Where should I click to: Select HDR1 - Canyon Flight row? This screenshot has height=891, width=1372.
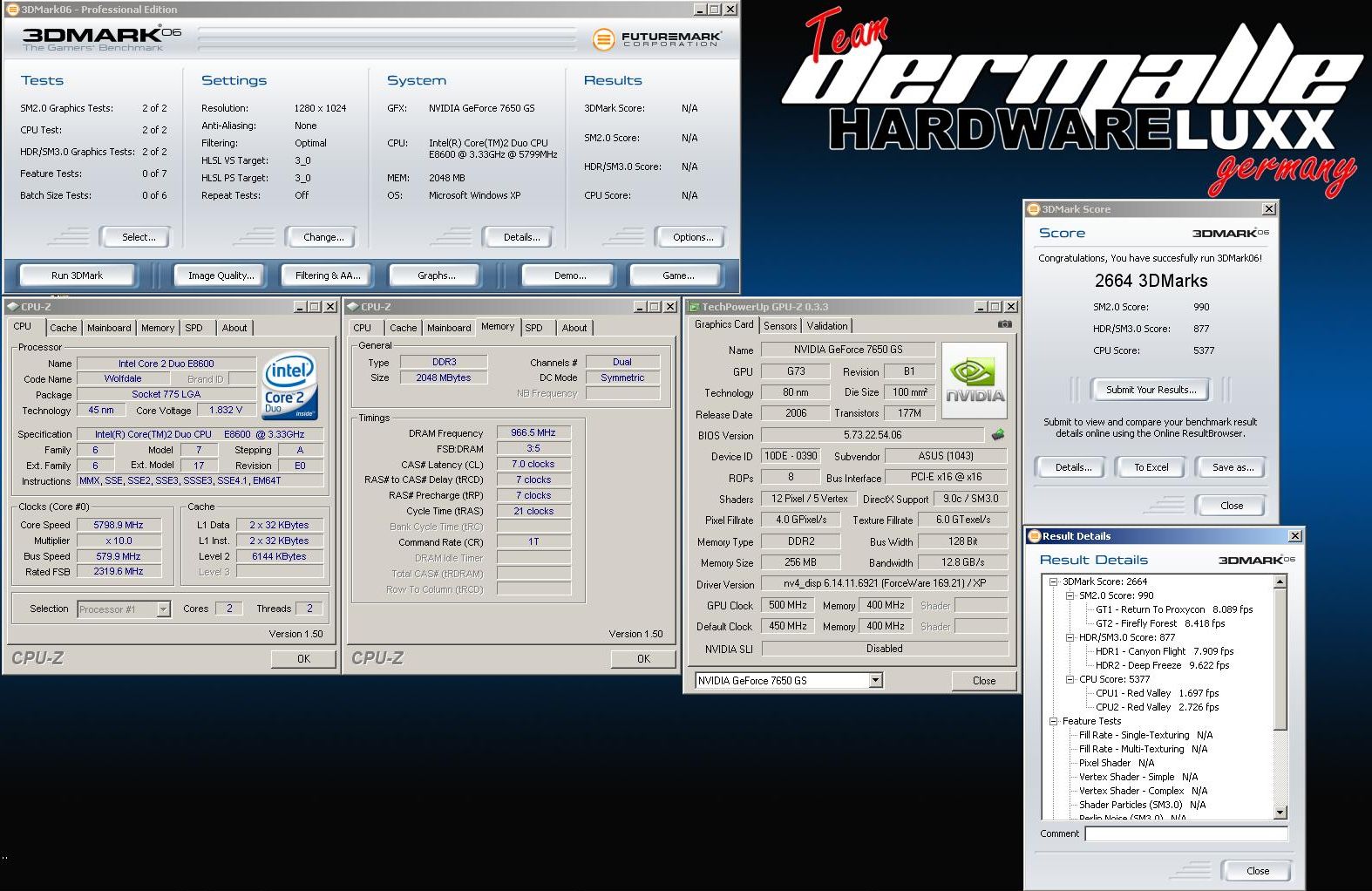pyautogui.click(x=1165, y=651)
